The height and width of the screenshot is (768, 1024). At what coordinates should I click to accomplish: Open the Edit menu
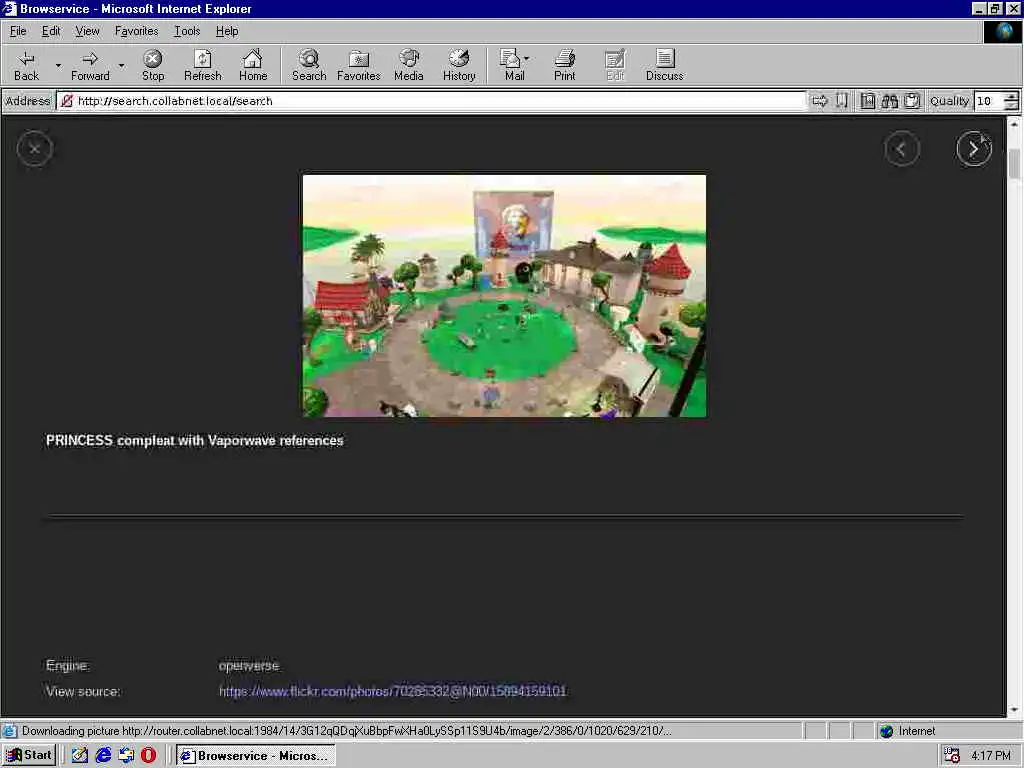pyautogui.click(x=51, y=31)
